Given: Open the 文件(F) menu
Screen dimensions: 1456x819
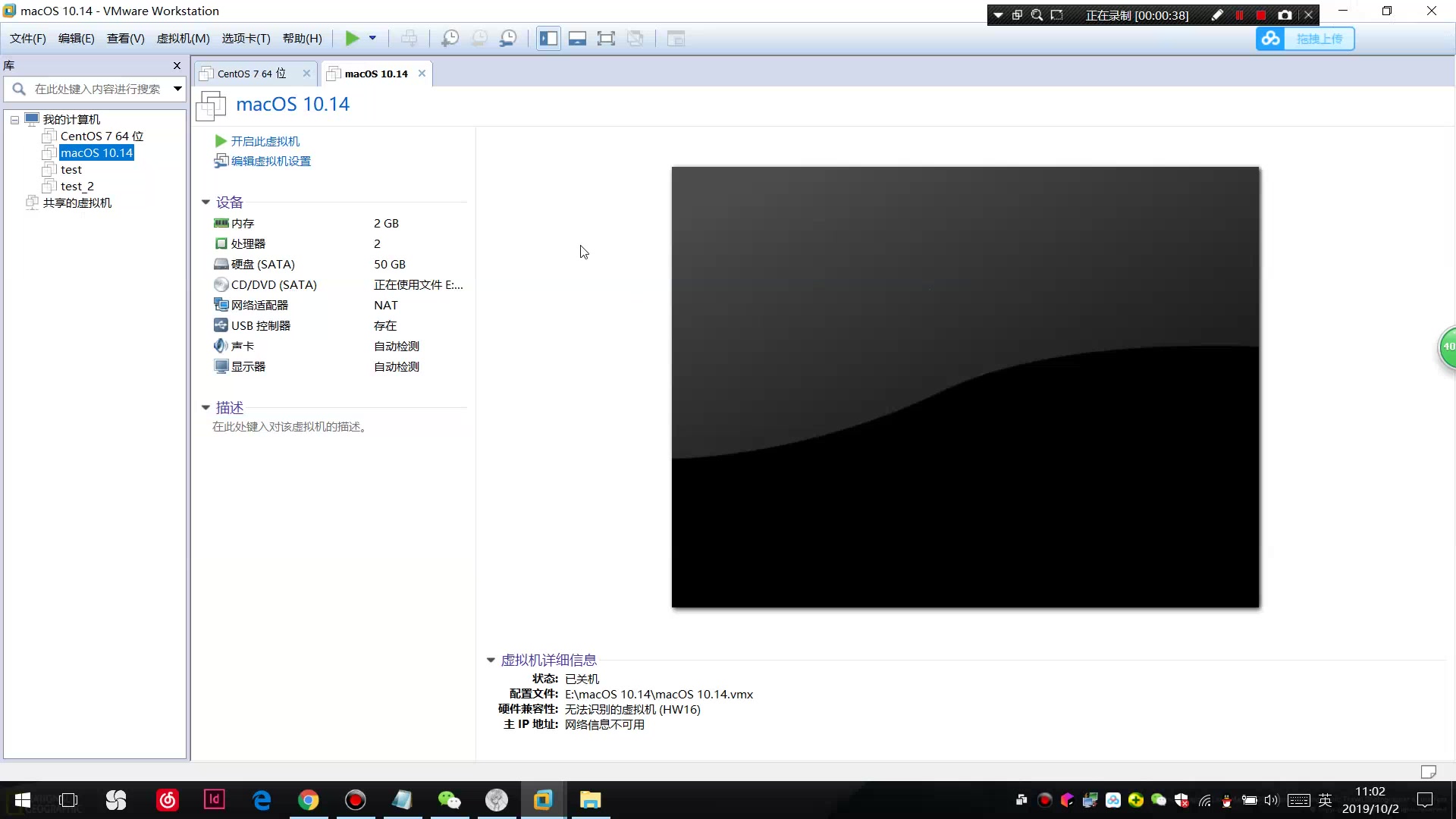Looking at the screenshot, I should click(x=27, y=39).
